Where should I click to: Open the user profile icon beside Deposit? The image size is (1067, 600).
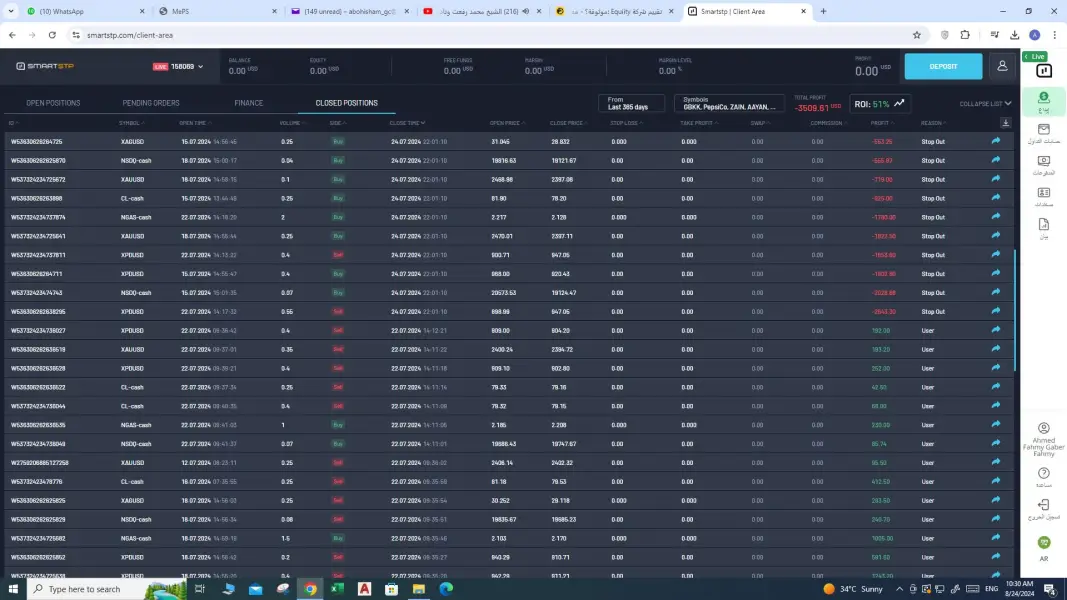coord(1001,66)
